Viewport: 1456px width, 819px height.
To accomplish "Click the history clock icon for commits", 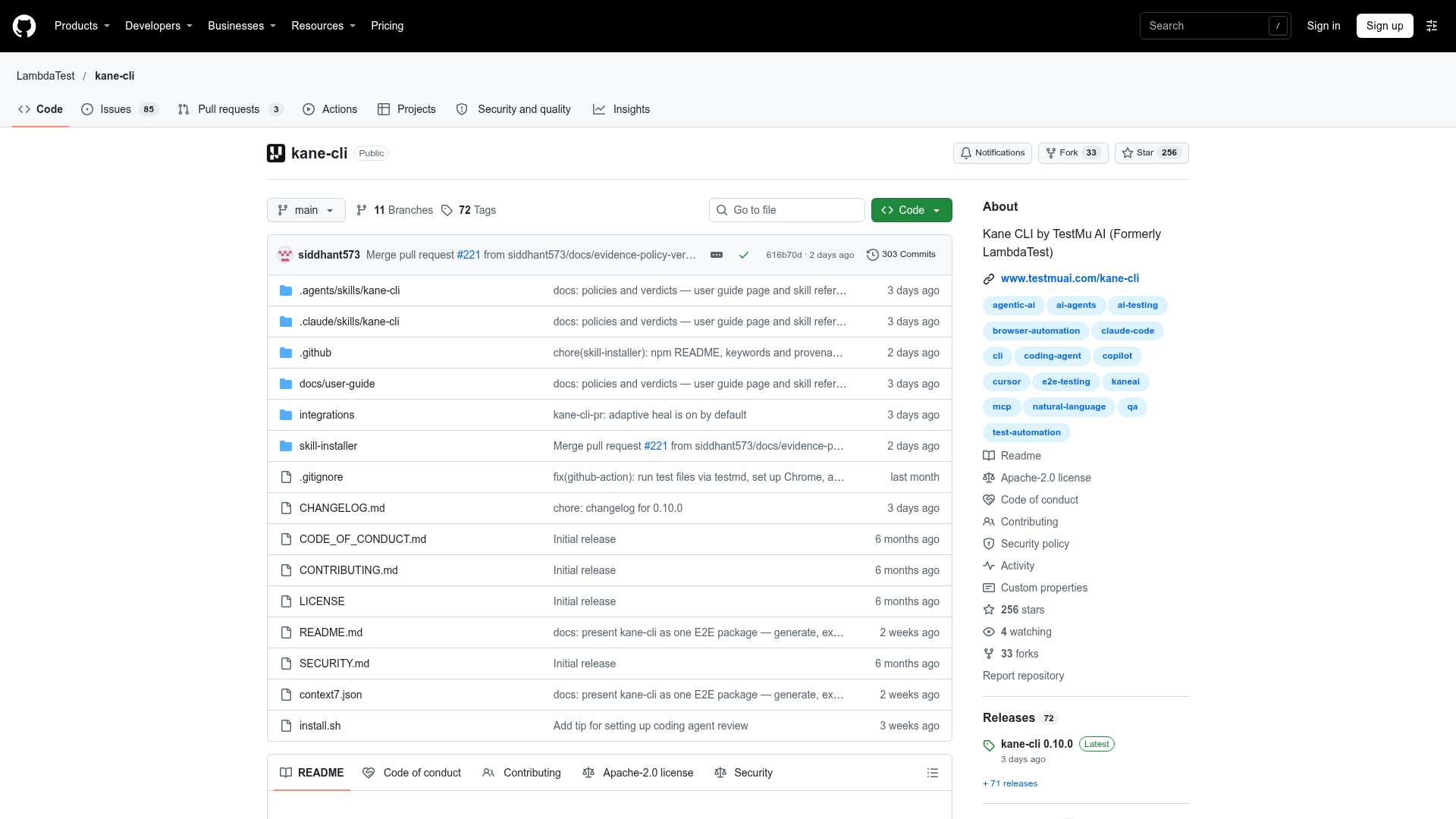I will [x=873, y=255].
